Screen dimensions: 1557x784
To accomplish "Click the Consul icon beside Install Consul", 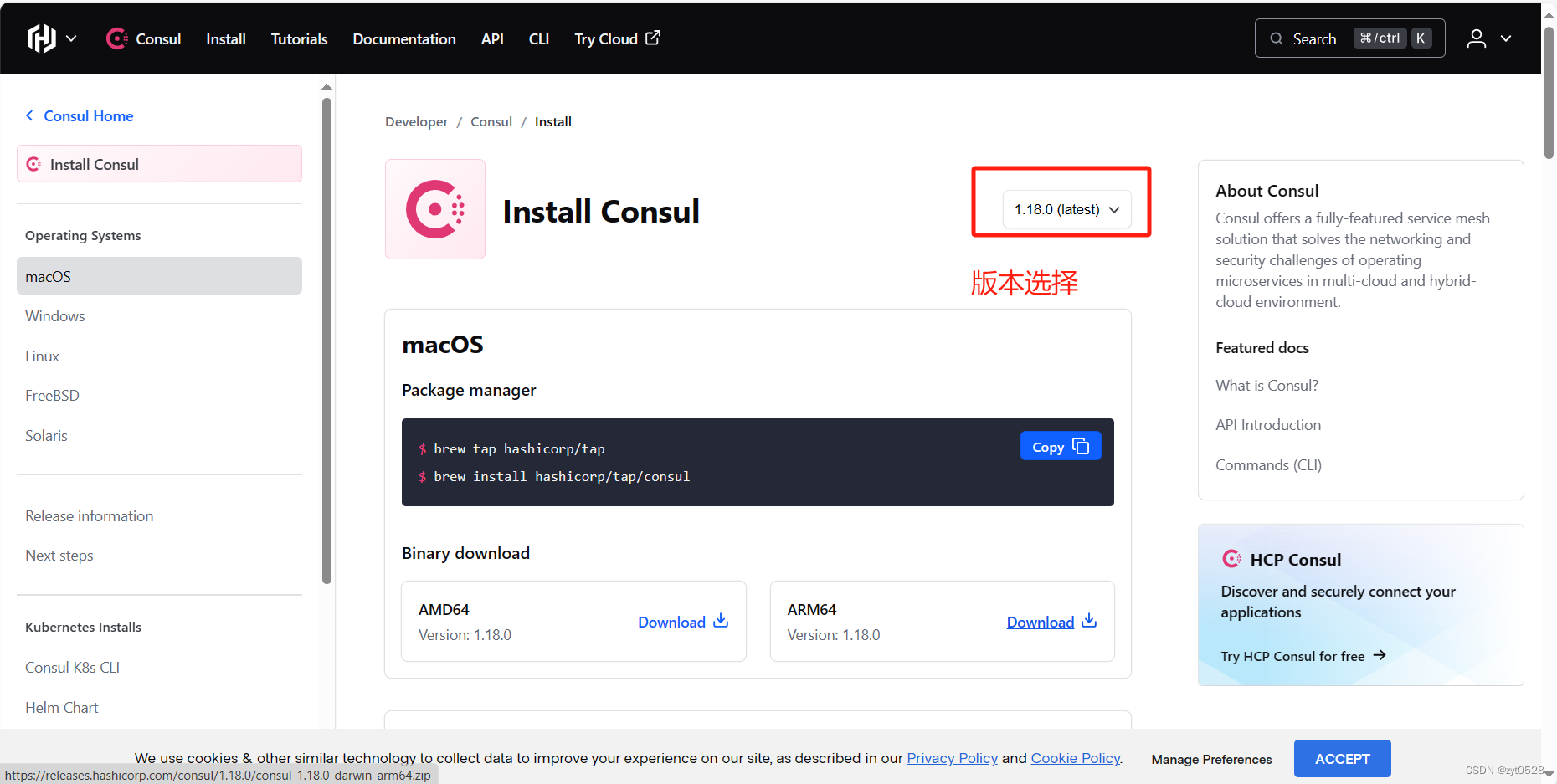I will pos(33,163).
